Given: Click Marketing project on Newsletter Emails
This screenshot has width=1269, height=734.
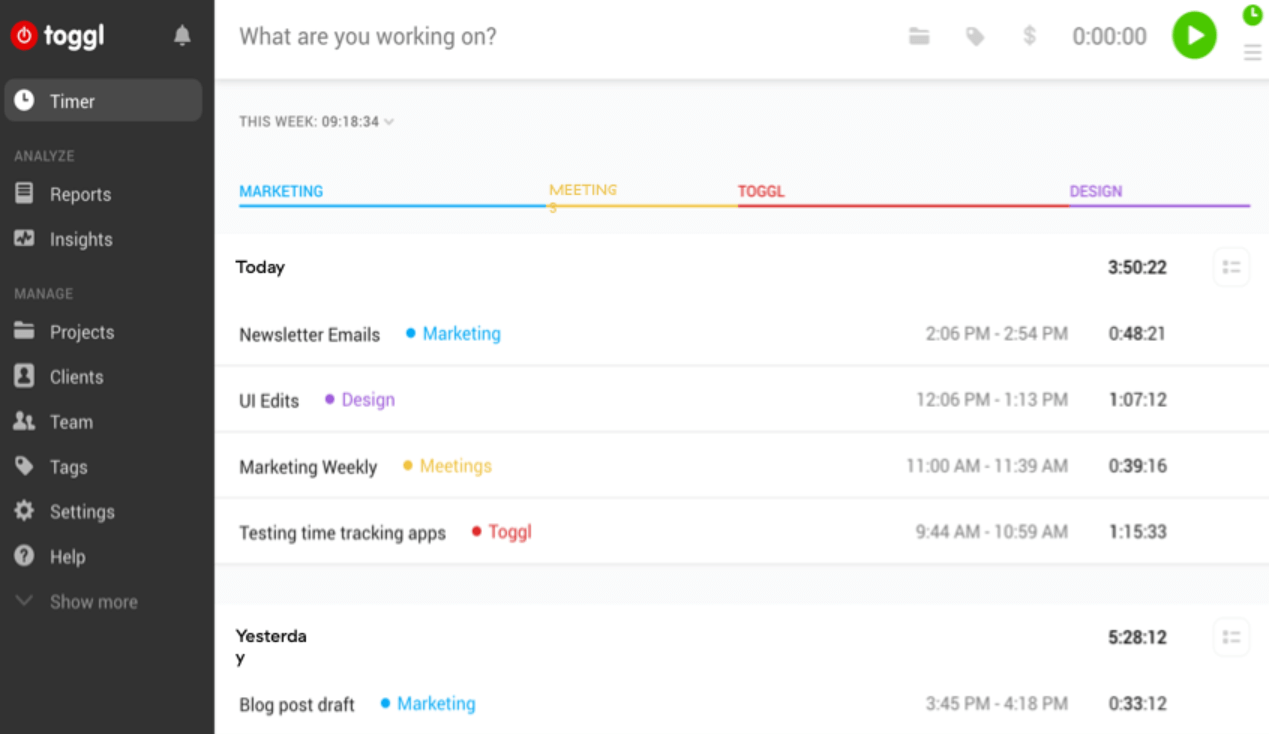Looking at the screenshot, I should (x=453, y=334).
